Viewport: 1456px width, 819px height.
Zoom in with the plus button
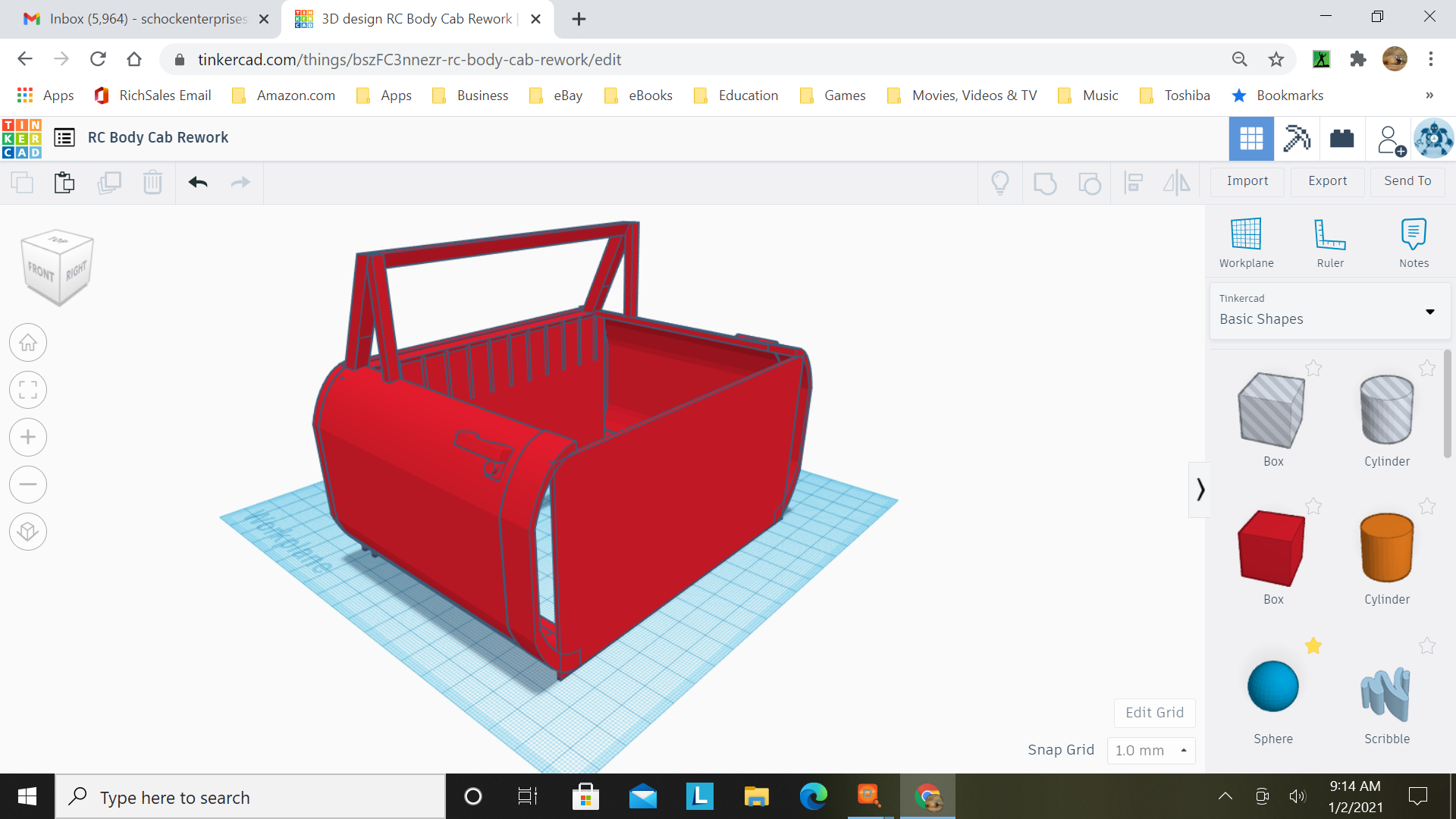28,438
